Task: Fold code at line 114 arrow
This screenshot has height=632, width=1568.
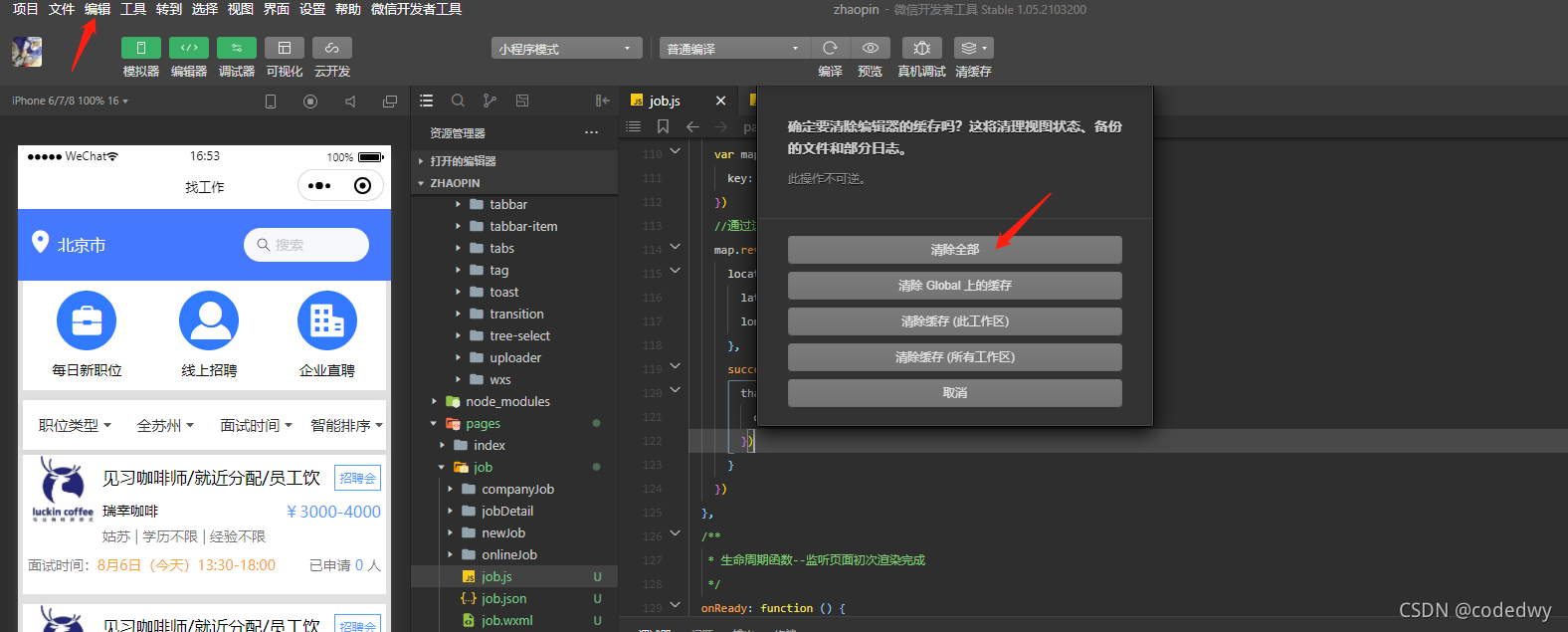Action: tap(675, 246)
